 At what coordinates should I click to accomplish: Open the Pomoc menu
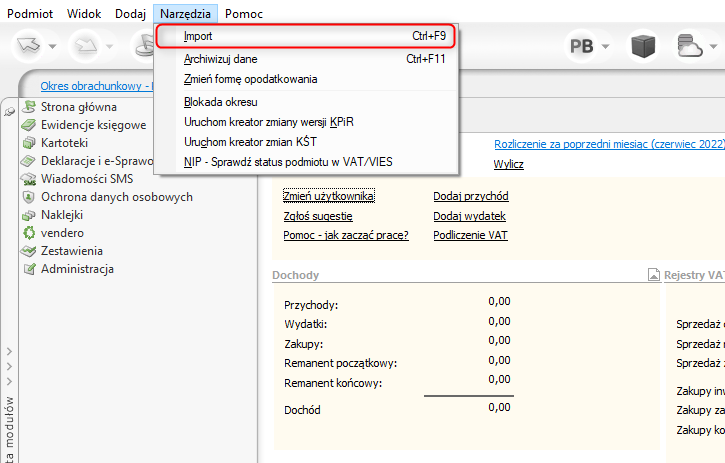[x=244, y=14]
